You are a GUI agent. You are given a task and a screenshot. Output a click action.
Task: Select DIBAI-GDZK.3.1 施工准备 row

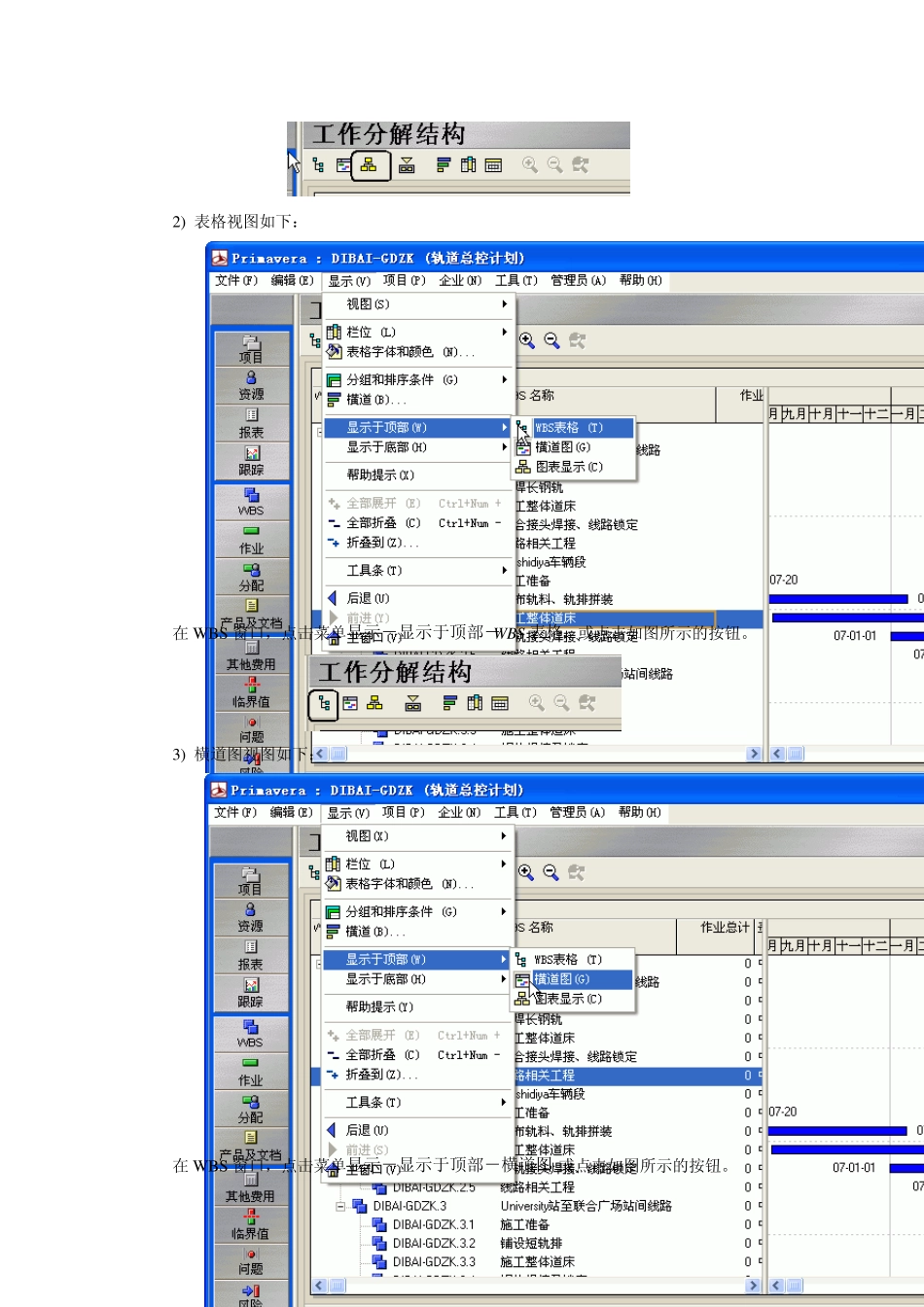[536, 1224]
